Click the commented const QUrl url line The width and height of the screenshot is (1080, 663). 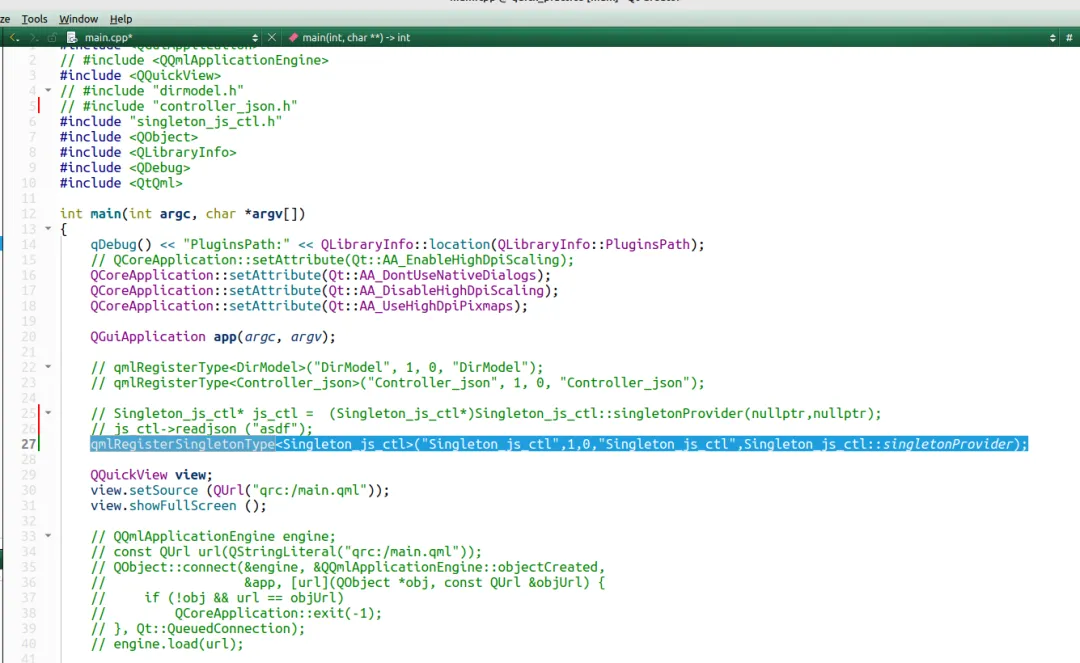click(286, 551)
